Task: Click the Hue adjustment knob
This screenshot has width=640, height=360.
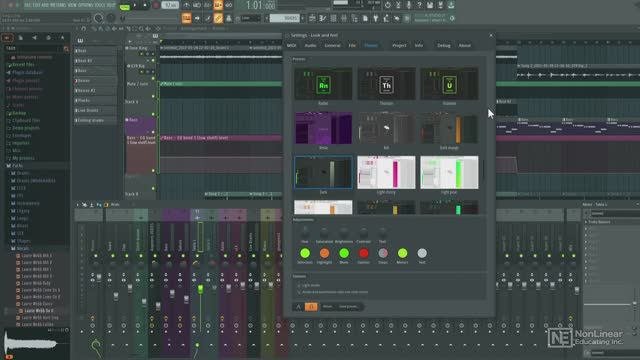Action: [x=305, y=233]
